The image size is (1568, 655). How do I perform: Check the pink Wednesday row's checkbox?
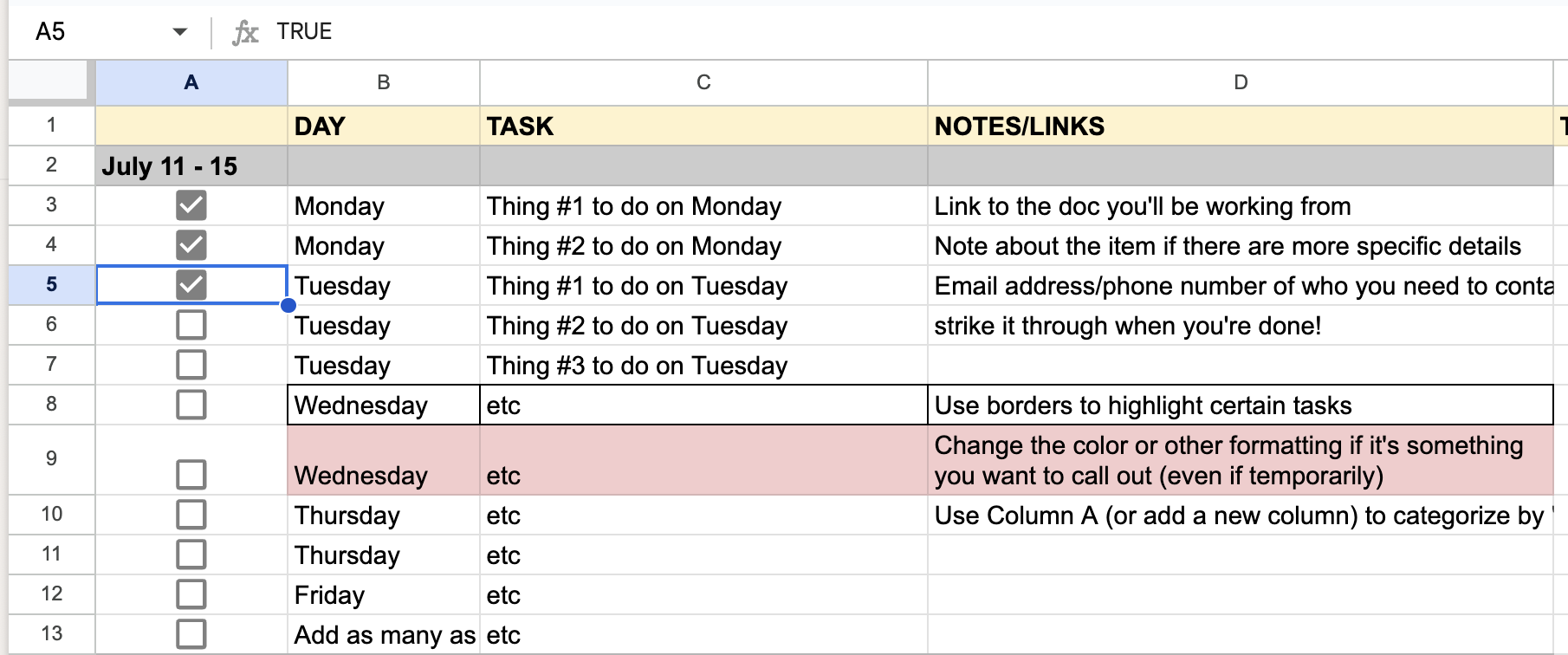190,474
